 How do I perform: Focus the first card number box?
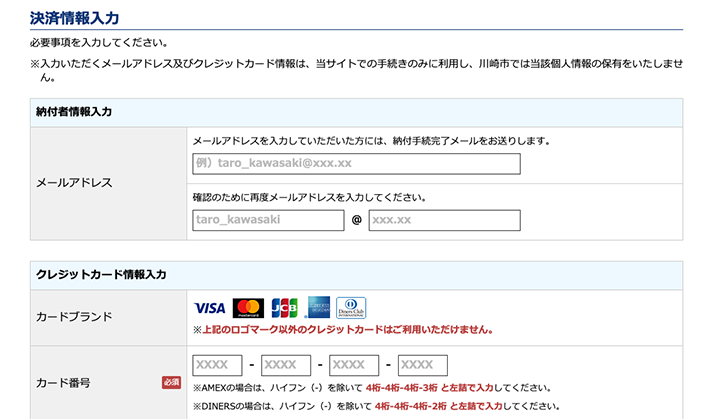pos(217,365)
